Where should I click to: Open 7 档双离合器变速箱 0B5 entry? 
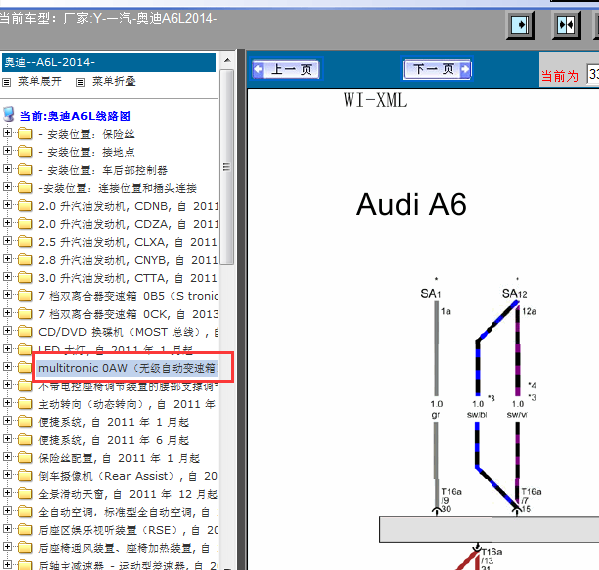pos(128,296)
